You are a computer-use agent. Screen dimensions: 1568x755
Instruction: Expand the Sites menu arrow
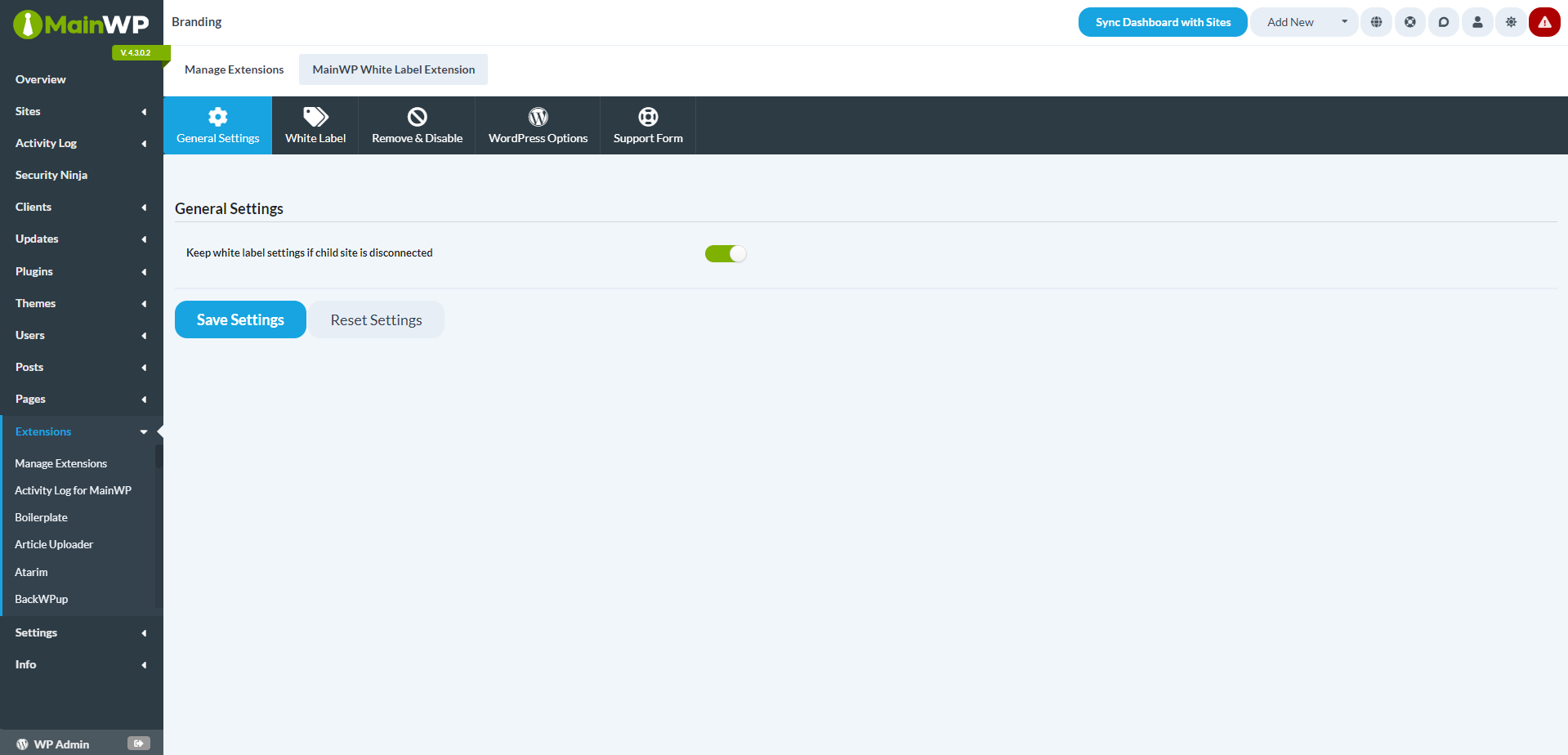(x=144, y=112)
